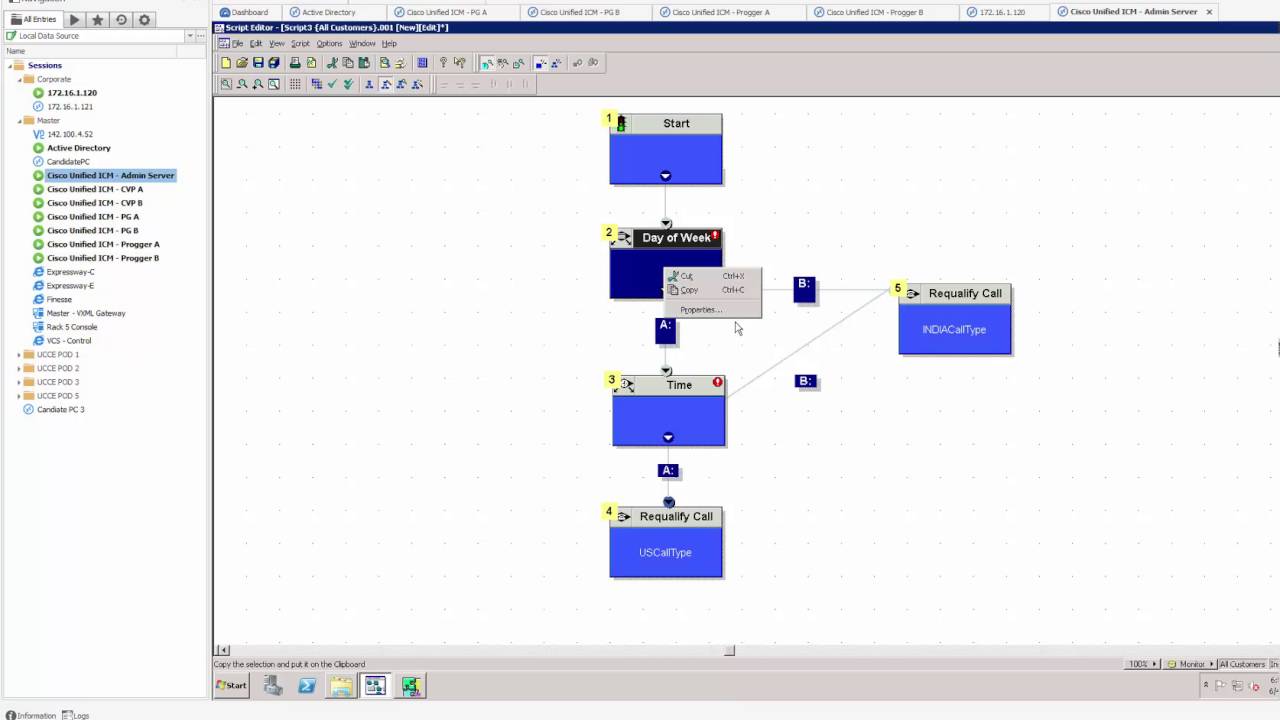Click the red error badge on Time node
This screenshot has width=1280, height=720.
(x=717, y=382)
